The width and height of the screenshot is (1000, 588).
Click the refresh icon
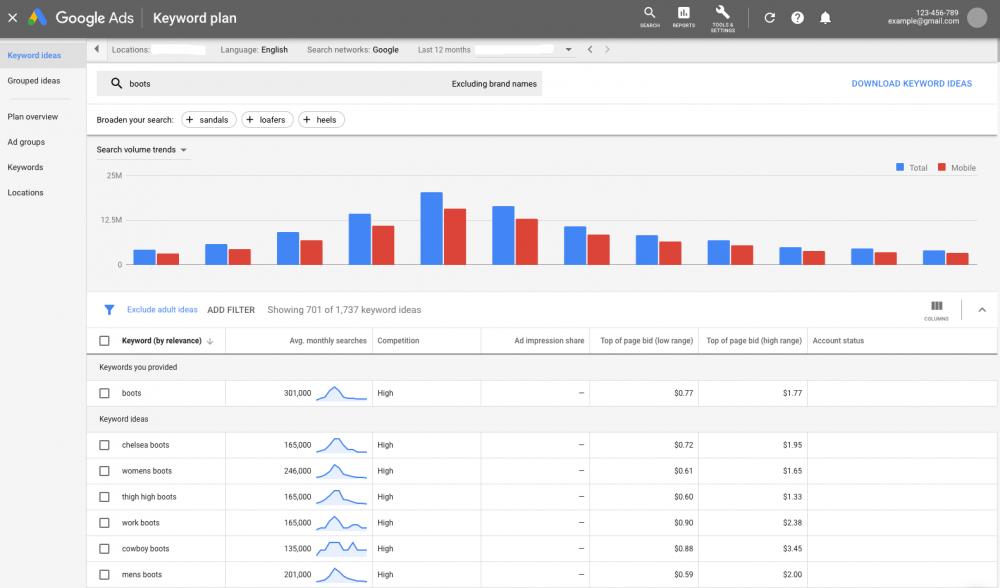770,18
